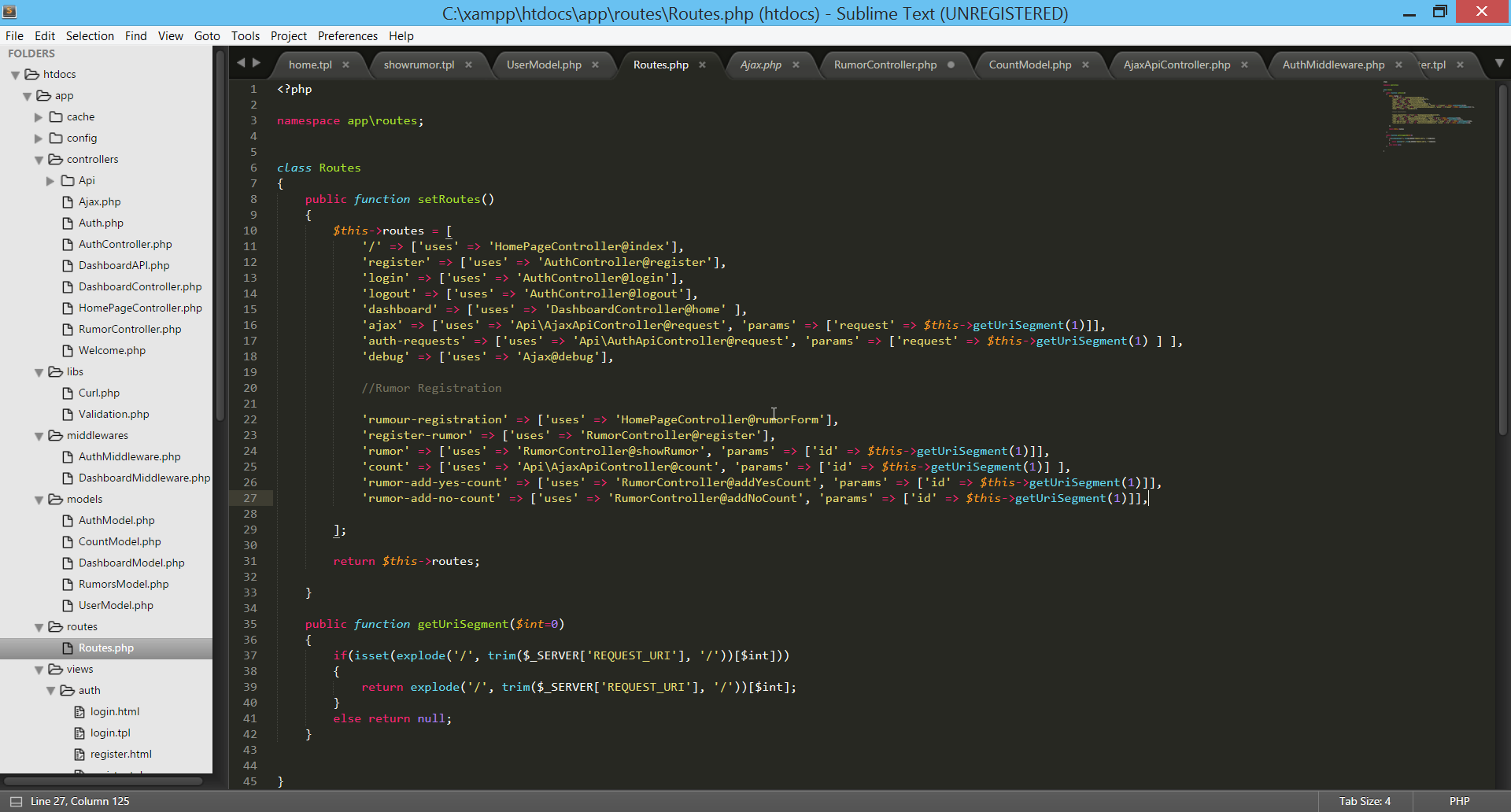
Task: Collapse the auth folder
Action: point(50,691)
